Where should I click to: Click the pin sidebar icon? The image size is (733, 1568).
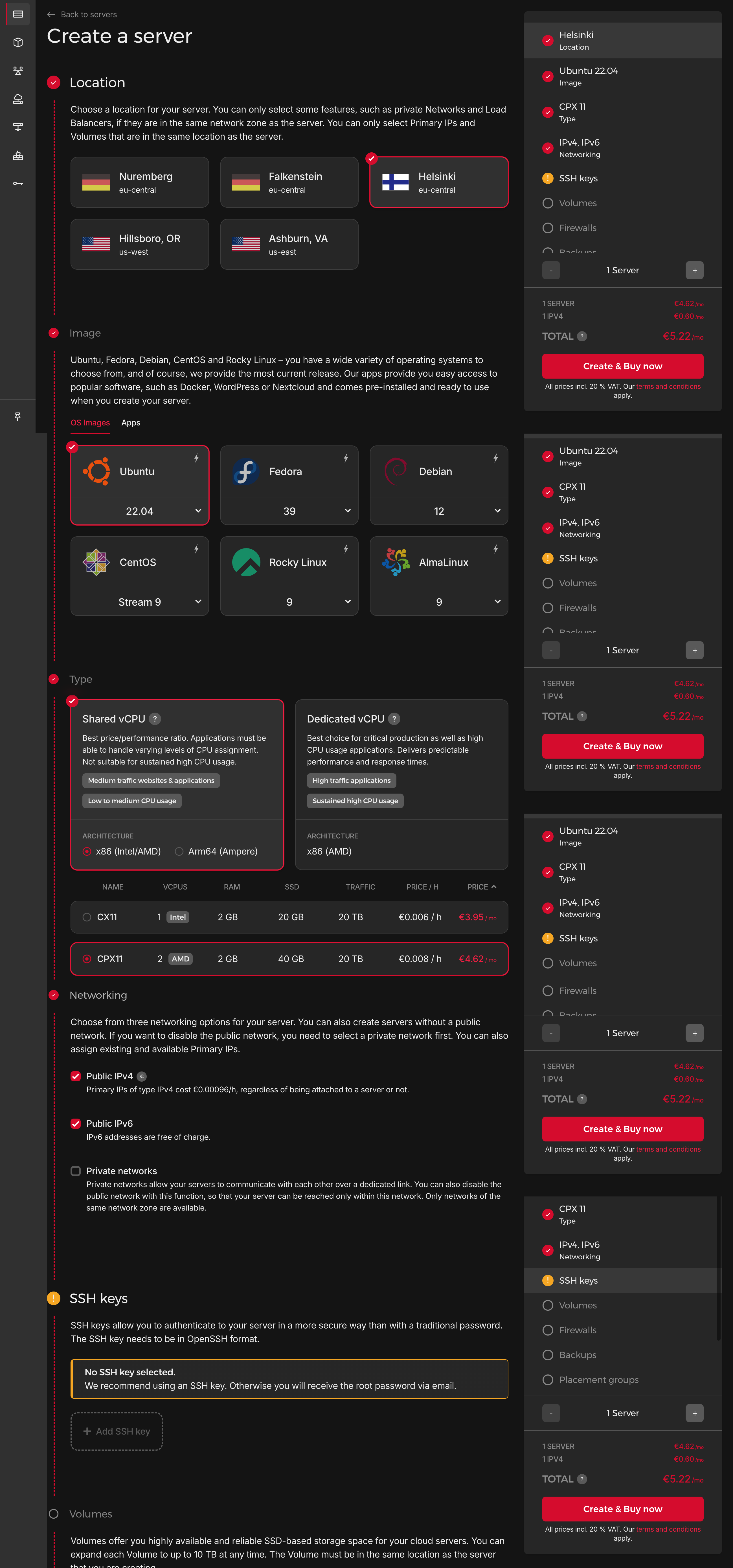18,416
